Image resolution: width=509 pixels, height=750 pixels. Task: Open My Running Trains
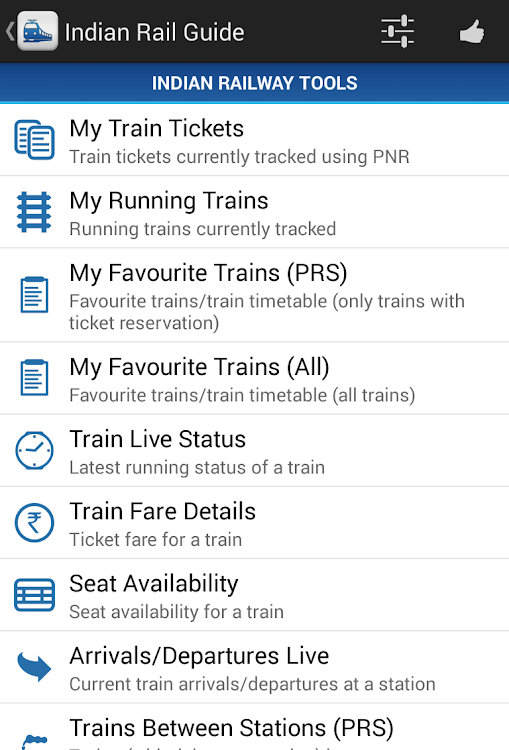click(x=254, y=212)
